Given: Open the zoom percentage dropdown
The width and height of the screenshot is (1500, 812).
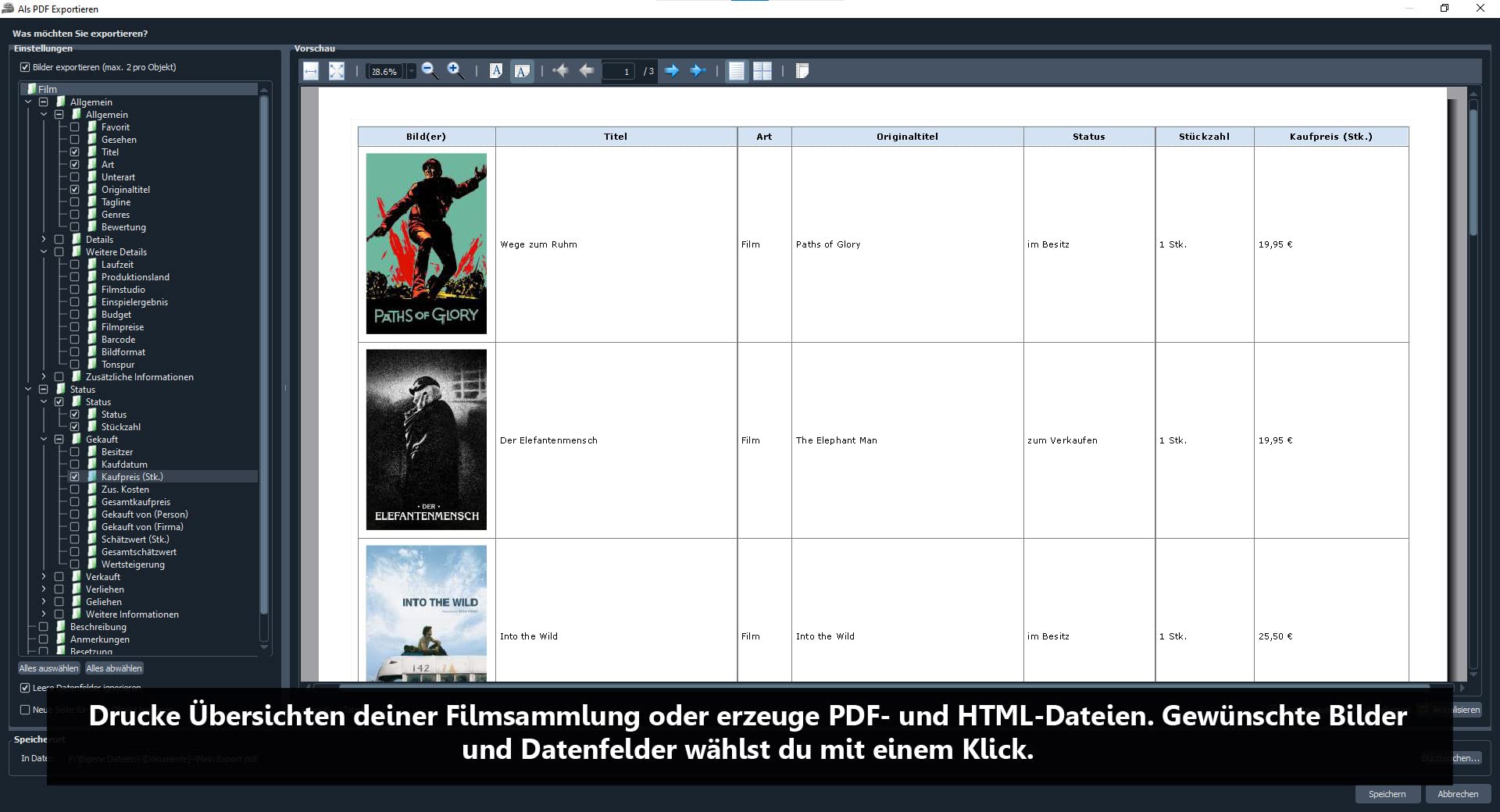Looking at the screenshot, I should tap(411, 72).
